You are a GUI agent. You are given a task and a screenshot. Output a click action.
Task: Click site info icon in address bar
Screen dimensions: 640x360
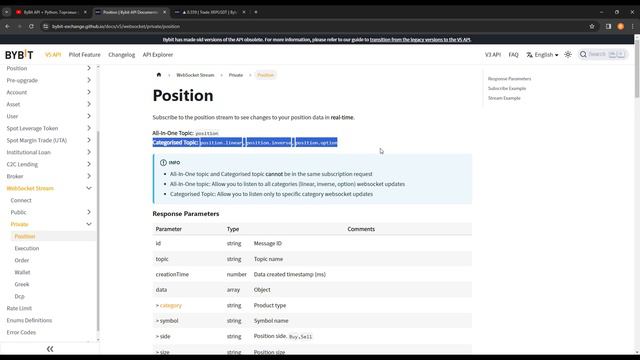click(45, 26)
